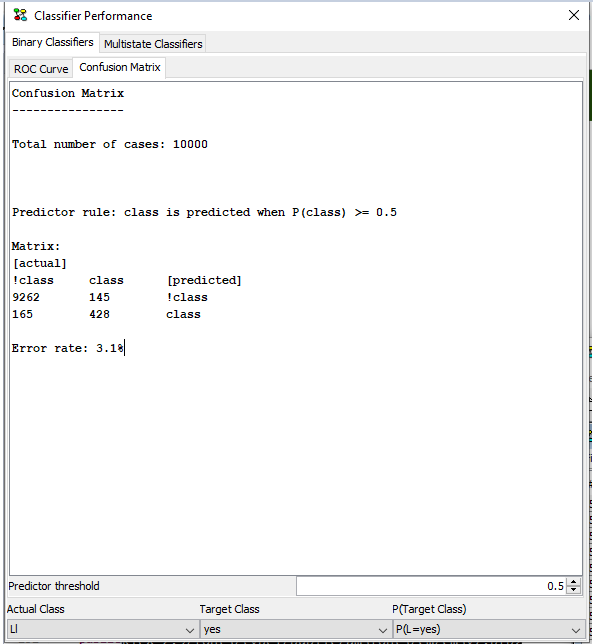Click the 'Actual Class' label
The image size is (593, 644).
[36, 609]
